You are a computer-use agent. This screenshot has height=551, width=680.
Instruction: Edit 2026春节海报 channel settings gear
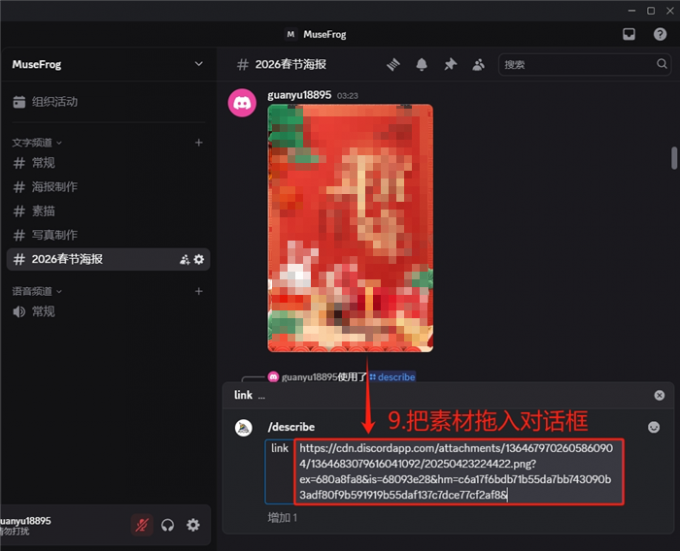[x=199, y=259]
